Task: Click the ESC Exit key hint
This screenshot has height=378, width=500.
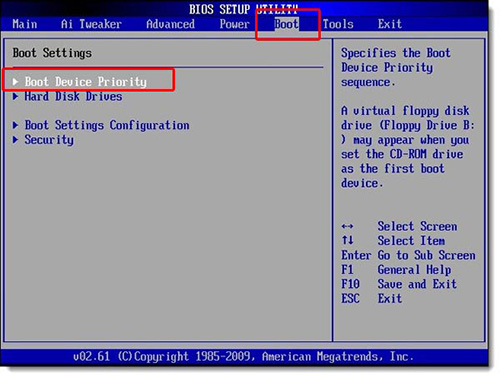Action: pyautogui.click(x=372, y=298)
